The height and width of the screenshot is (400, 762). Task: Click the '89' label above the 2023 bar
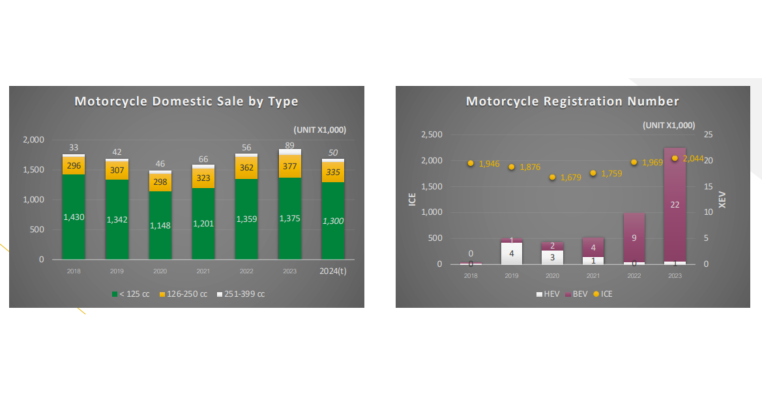290,145
